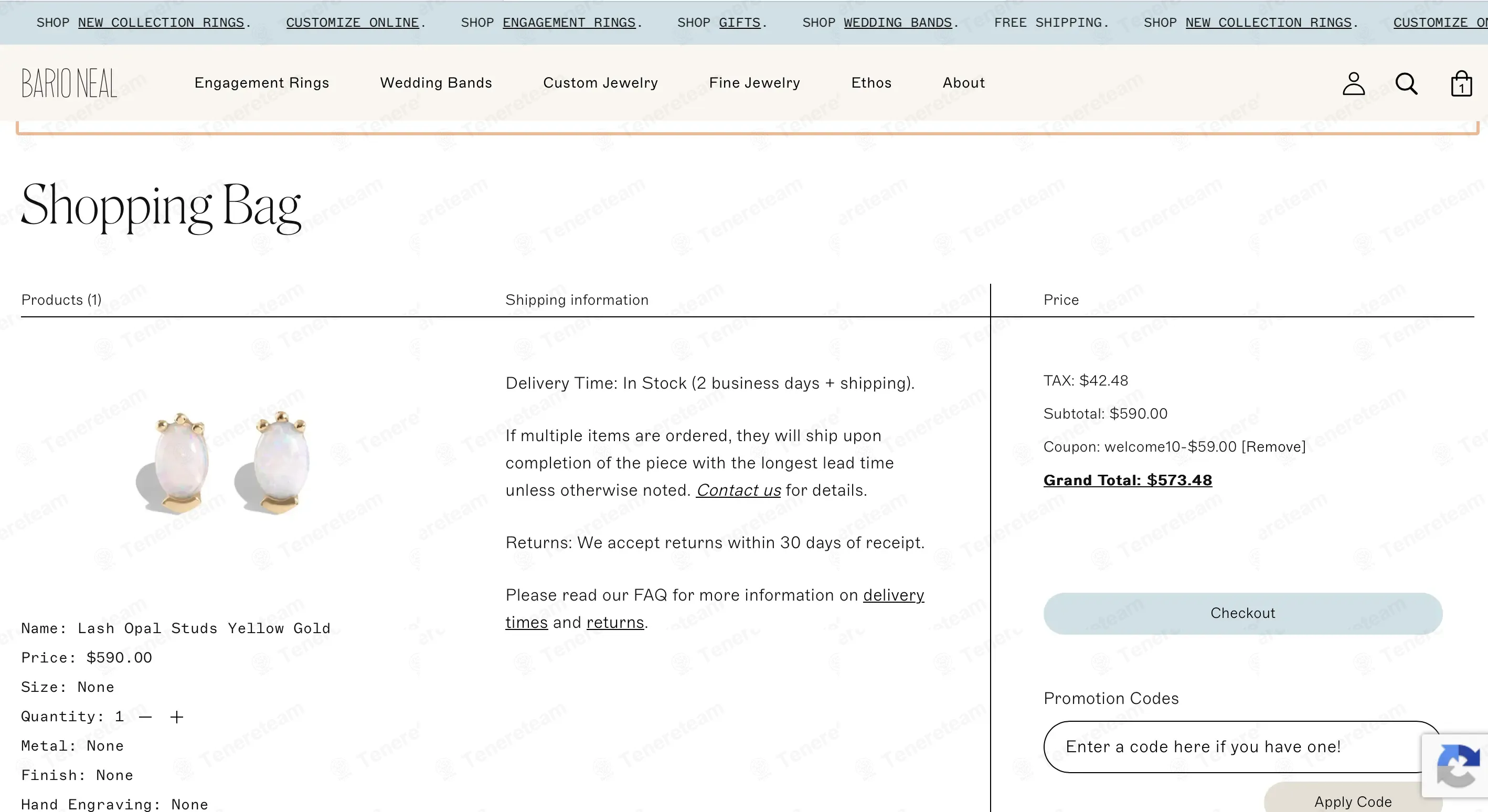Image resolution: width=1488 pixels, height=812 pixels.
Task: Remove the welcome10 coupon
Action: click(x=1273, y=447)
